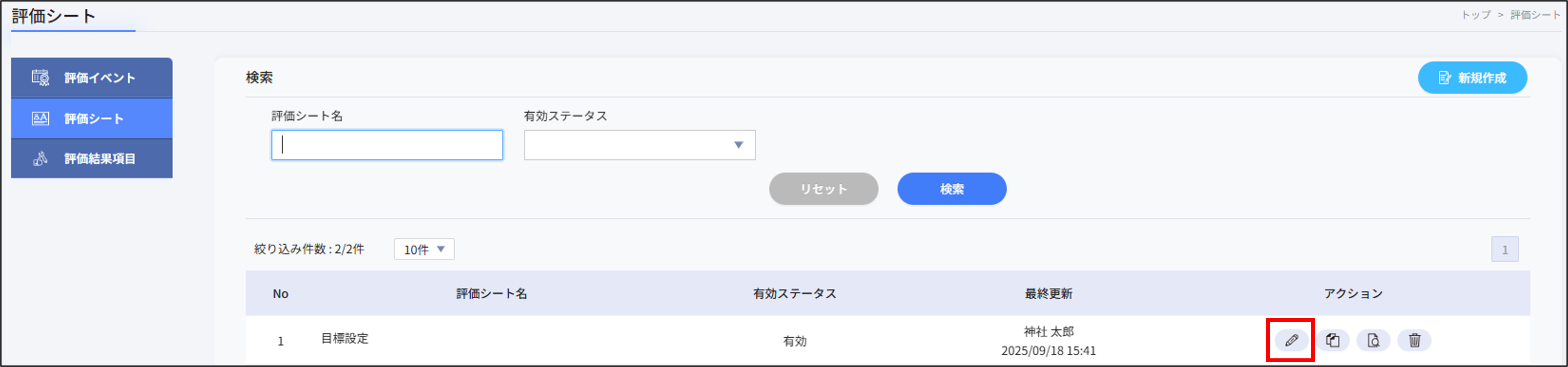Switch to 評価イベント in the side menu

click(x=92, y=77)
